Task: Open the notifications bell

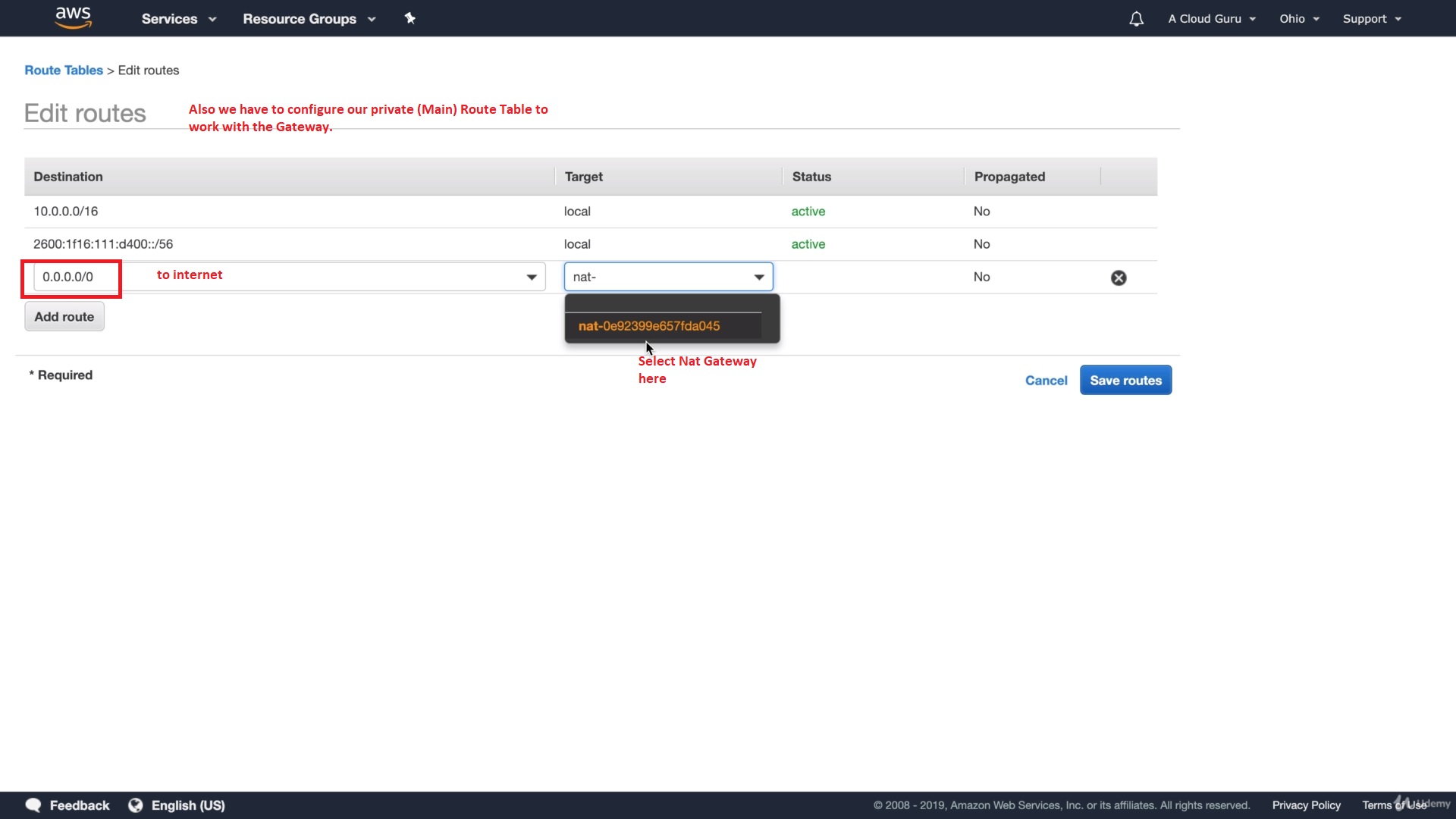Action: 1136,19
